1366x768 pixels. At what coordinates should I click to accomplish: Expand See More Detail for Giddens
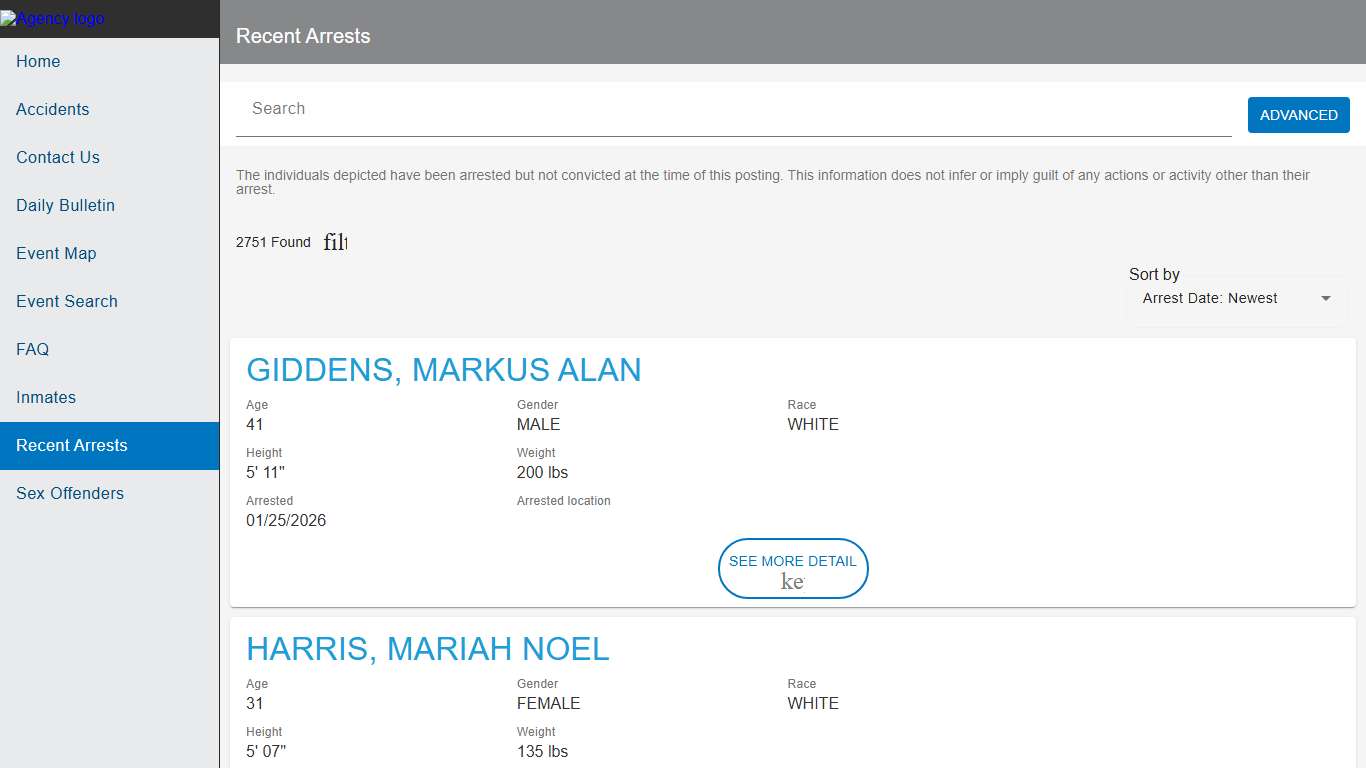click(792, 561)
